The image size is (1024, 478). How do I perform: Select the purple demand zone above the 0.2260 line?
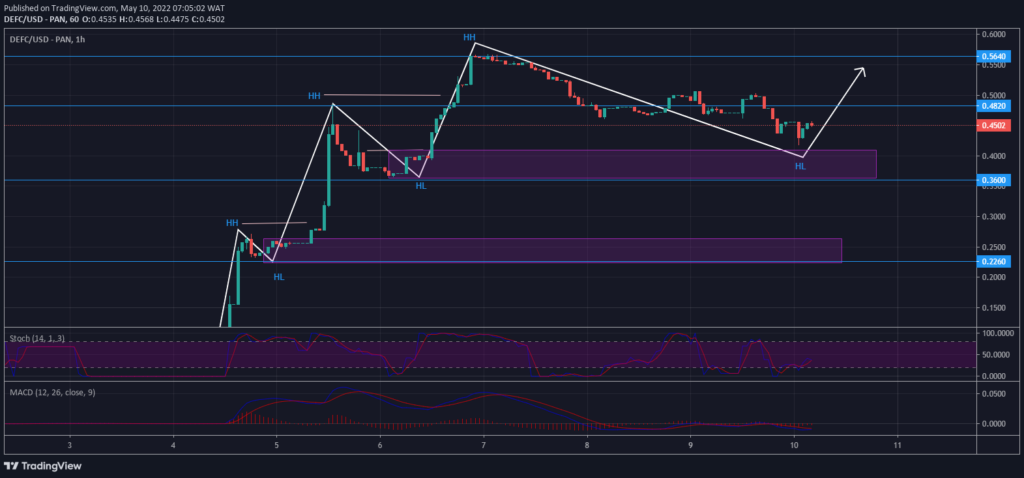point(552,251)
